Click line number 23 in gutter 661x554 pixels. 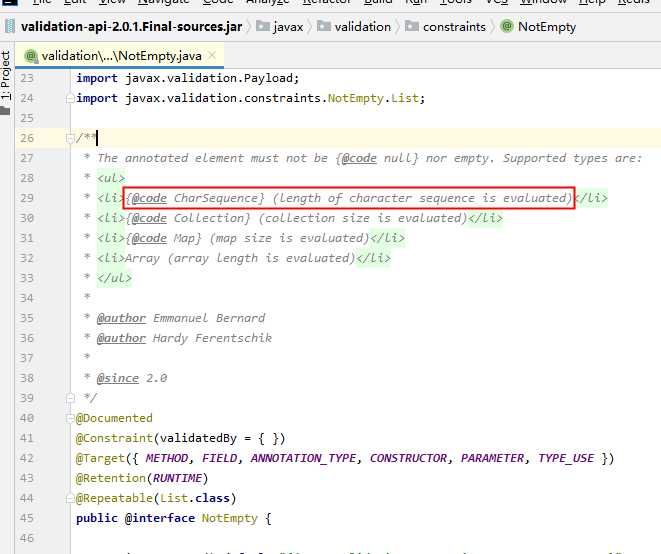point(27,78)
